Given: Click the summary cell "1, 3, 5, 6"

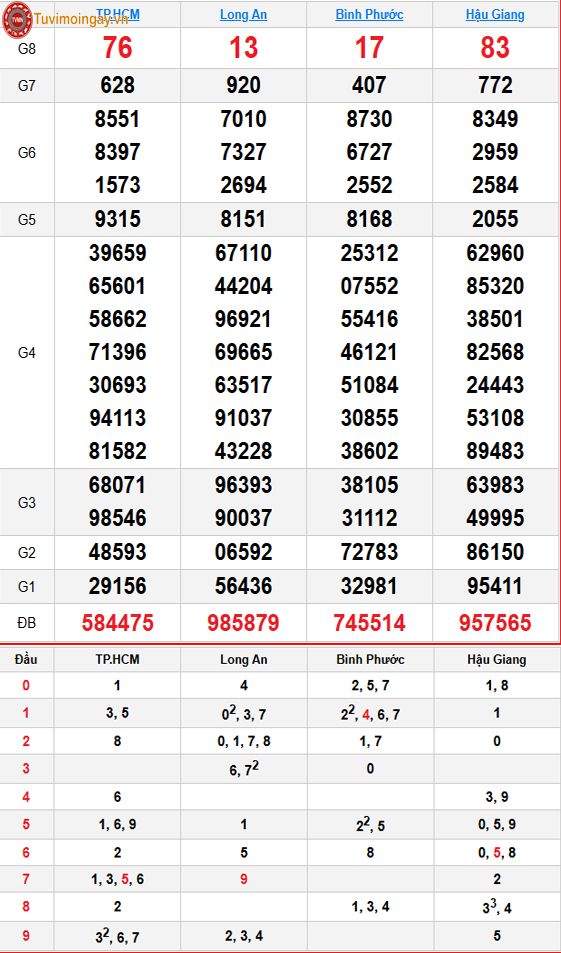Looking at the screenshot, I should (117, 879).
